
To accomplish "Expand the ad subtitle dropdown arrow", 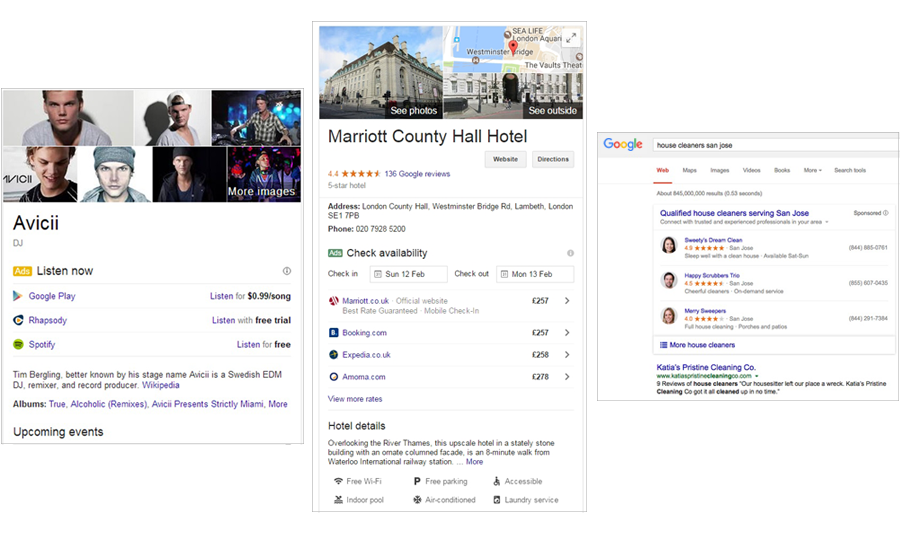I will [827, 222].
